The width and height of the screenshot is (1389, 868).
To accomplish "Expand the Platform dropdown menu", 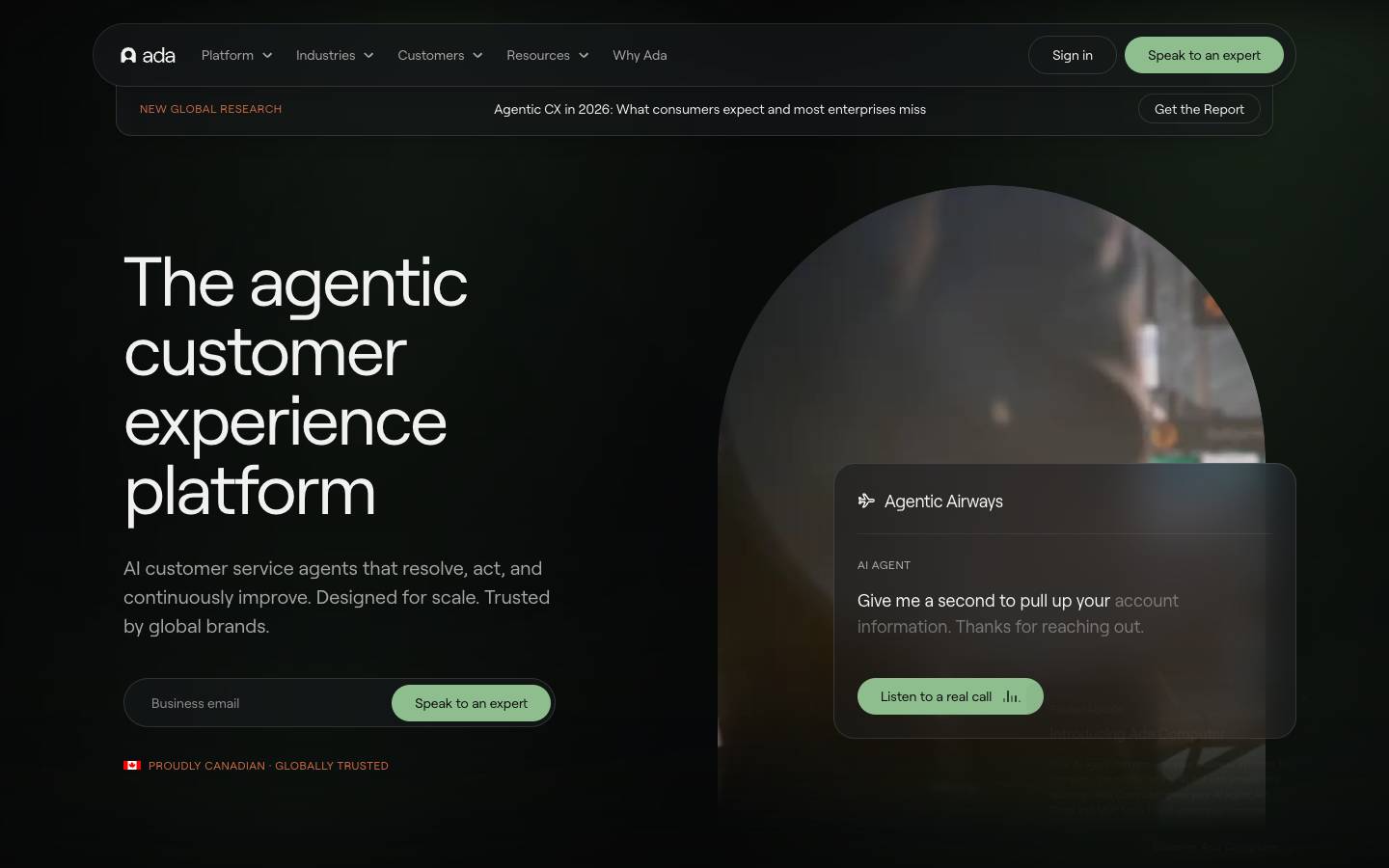I will (236, 55).
